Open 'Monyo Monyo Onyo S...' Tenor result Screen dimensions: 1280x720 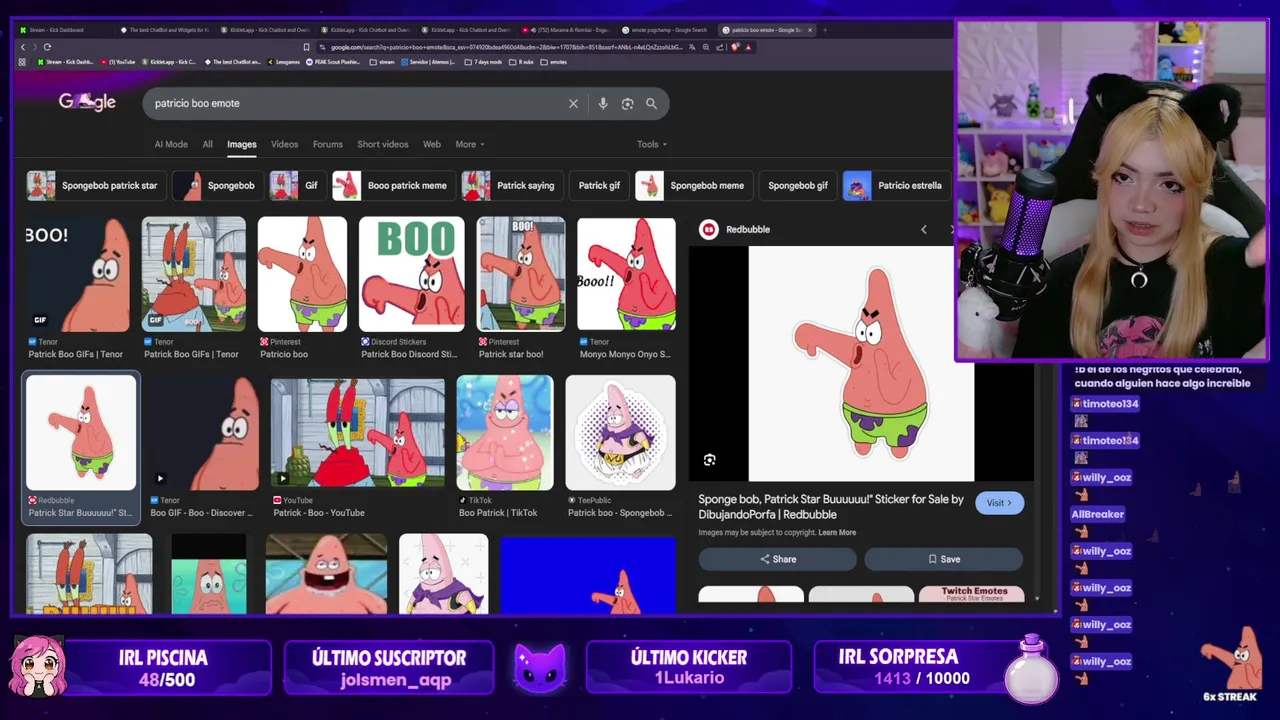pyautogui.click(x=626, y=274)
